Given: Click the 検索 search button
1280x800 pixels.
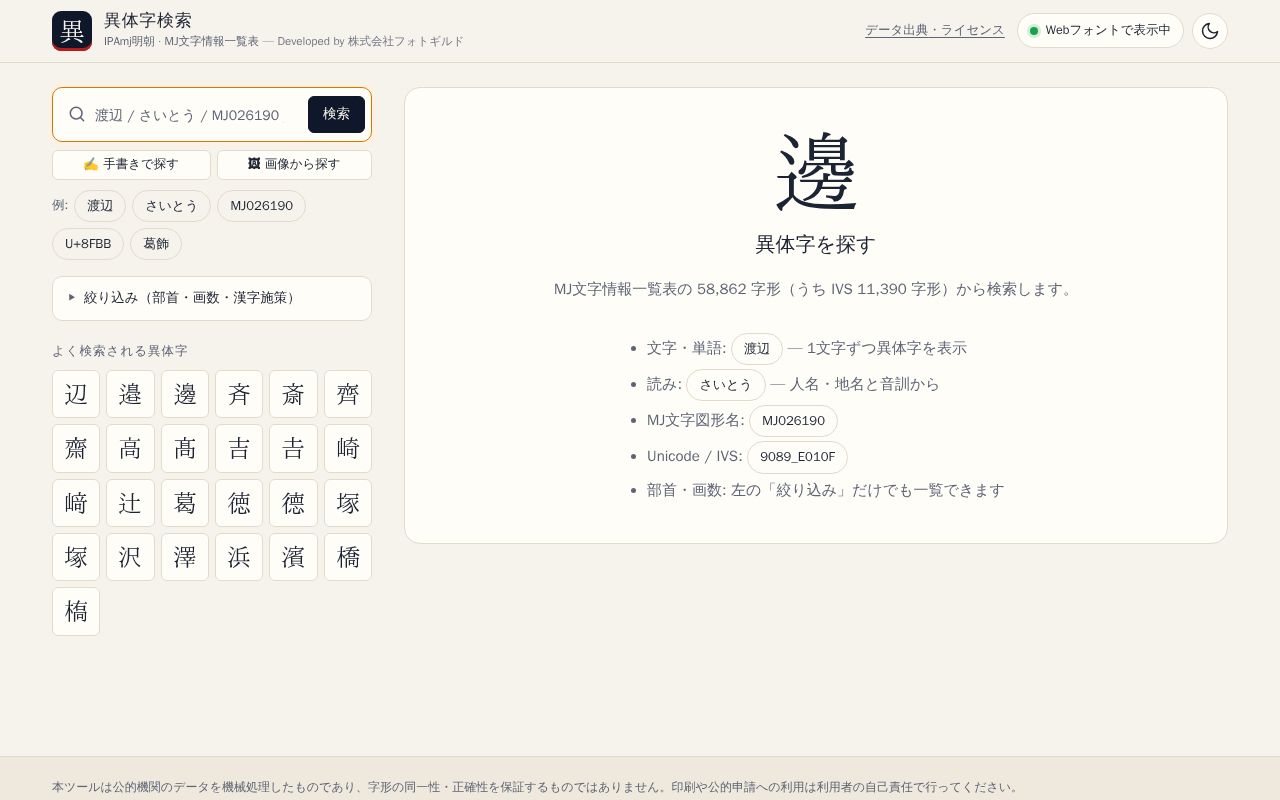Looking at the screenshot, I should coord(336,115).
